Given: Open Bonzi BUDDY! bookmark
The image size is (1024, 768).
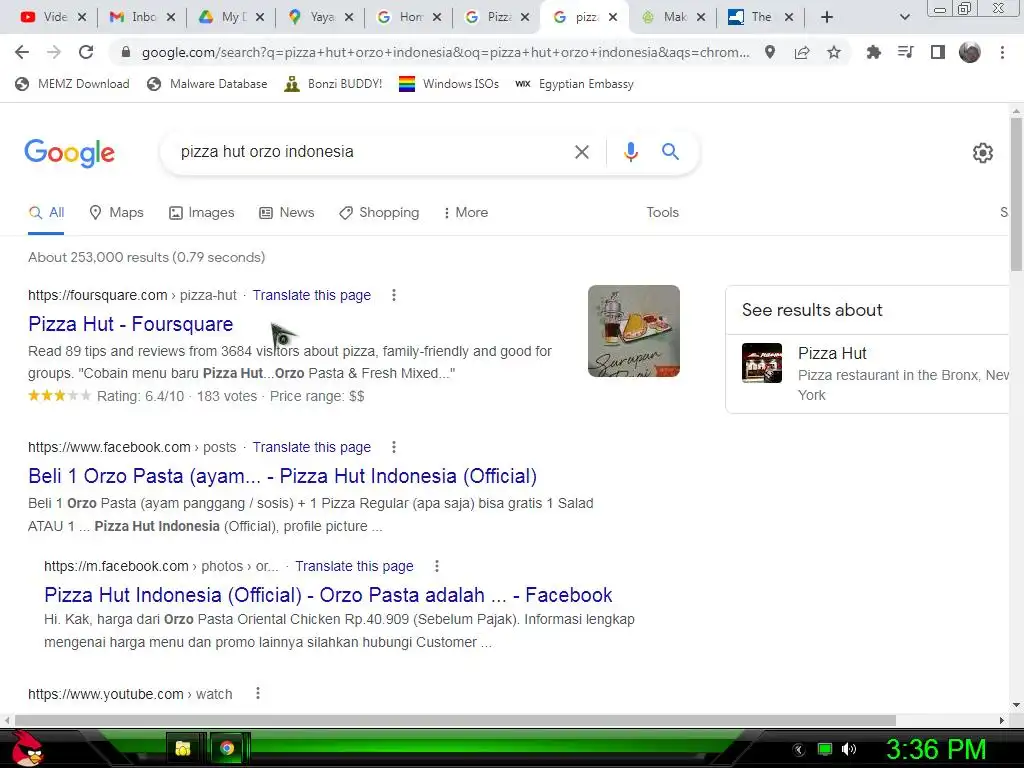Looking at the screenshot, I should click(332, 84).
